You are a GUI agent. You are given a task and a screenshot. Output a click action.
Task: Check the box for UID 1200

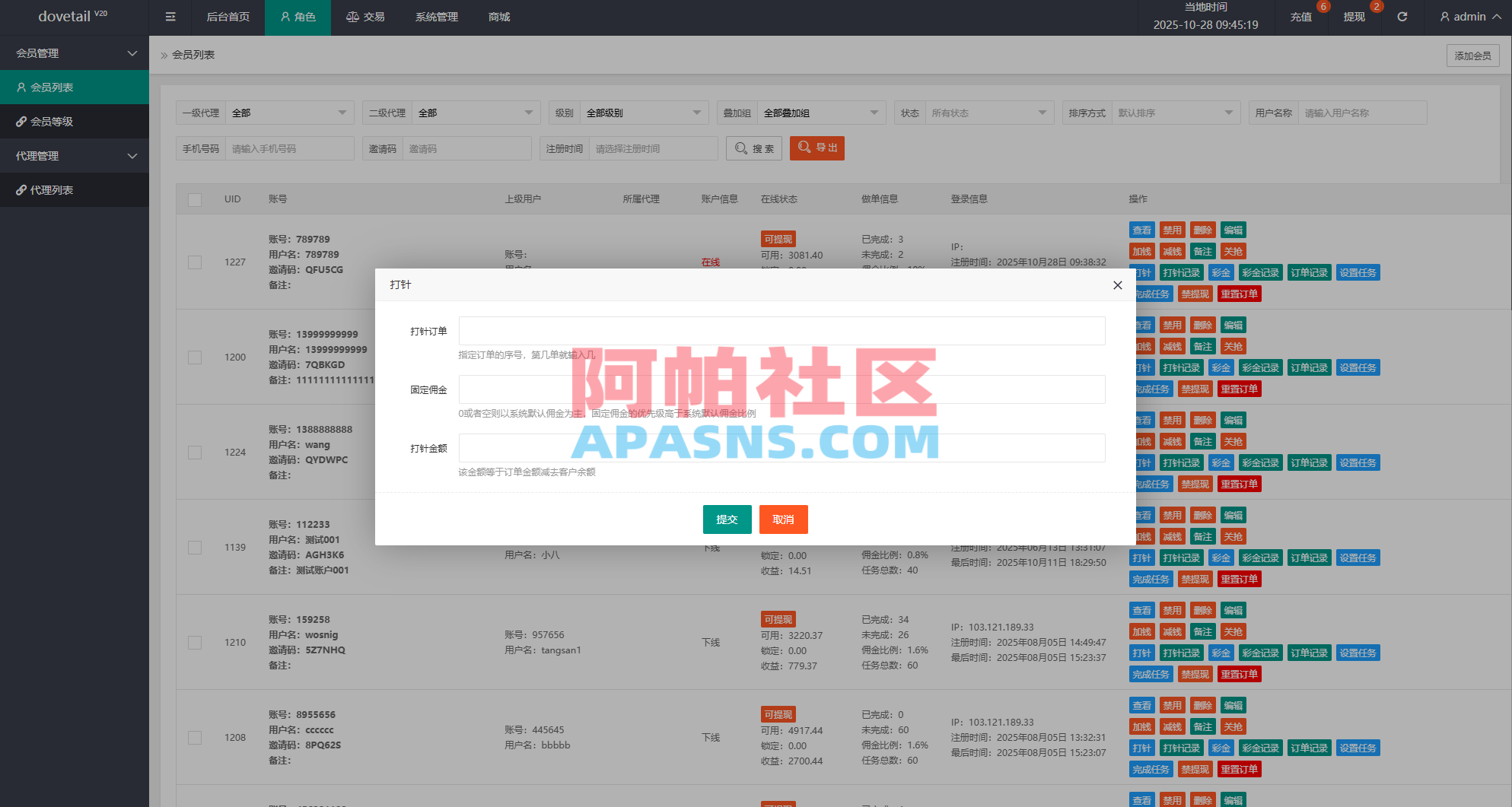(x=195, y=357)
